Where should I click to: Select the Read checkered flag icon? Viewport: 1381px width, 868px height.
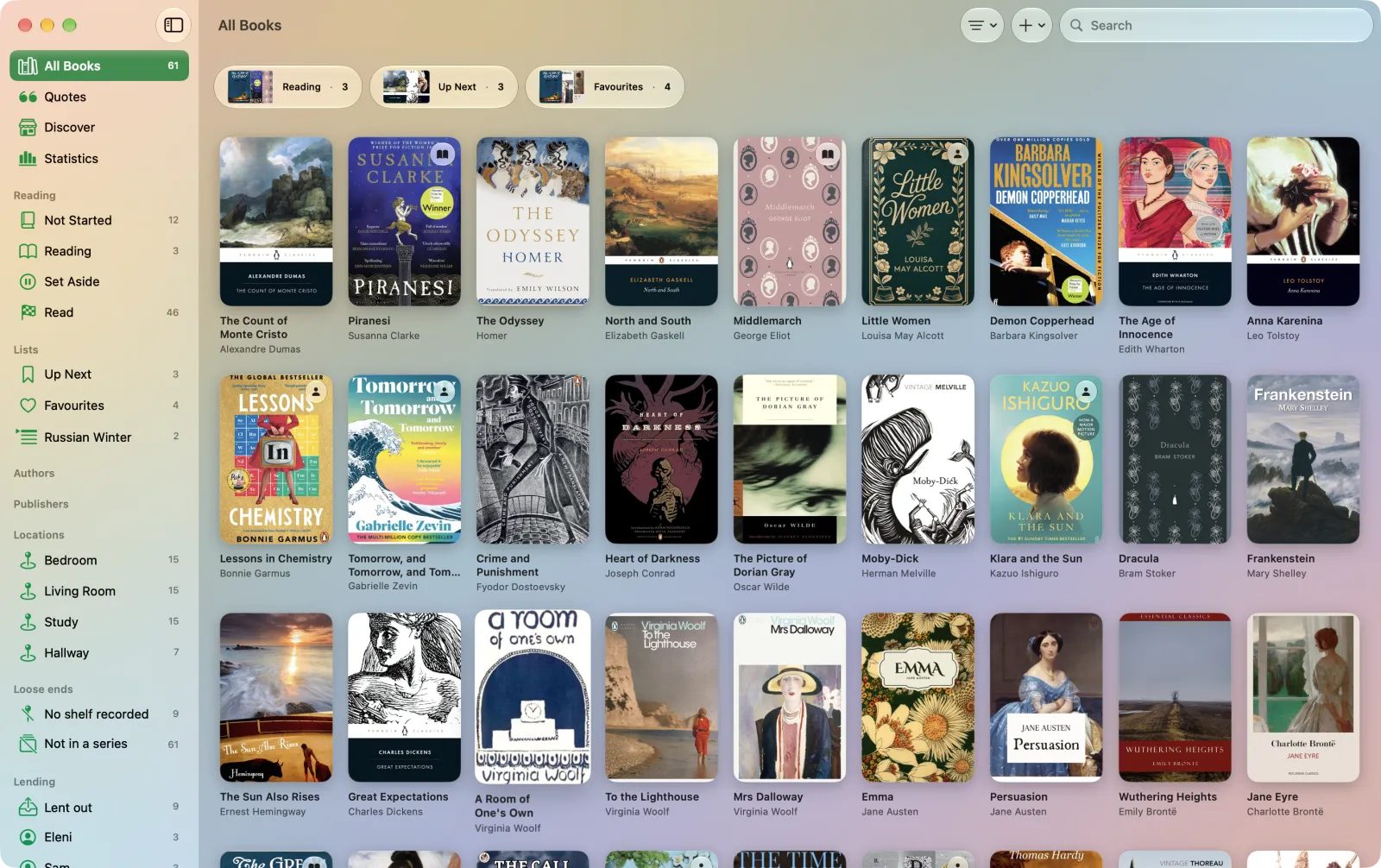click(x=28, y=312)
